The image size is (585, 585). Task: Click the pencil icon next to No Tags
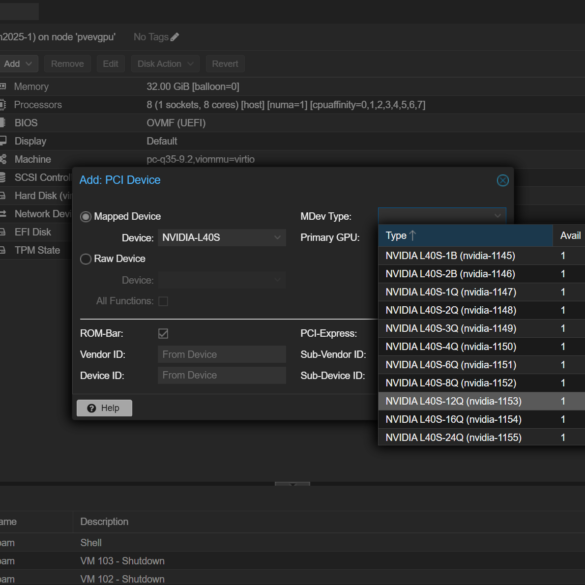pyautogui.click(x=175, y=37)
